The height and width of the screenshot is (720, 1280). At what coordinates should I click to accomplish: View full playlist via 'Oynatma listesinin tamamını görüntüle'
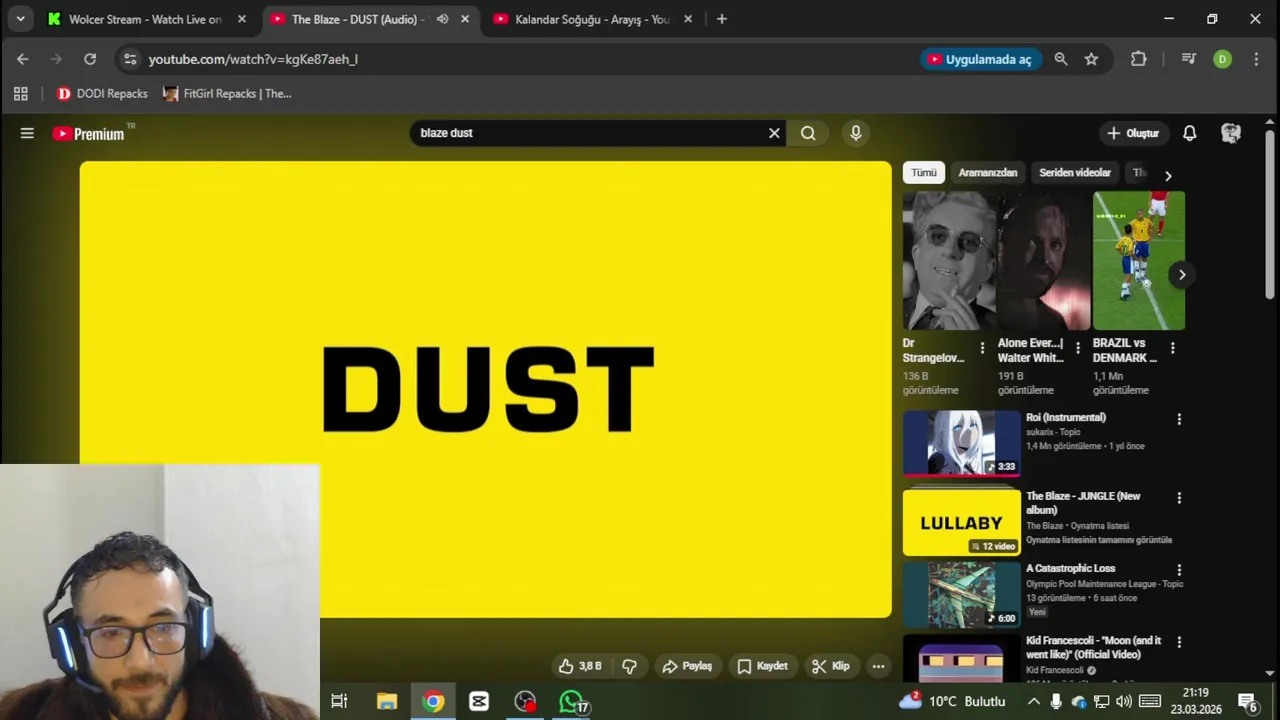pyautogui.click(x=1099, y=540)
